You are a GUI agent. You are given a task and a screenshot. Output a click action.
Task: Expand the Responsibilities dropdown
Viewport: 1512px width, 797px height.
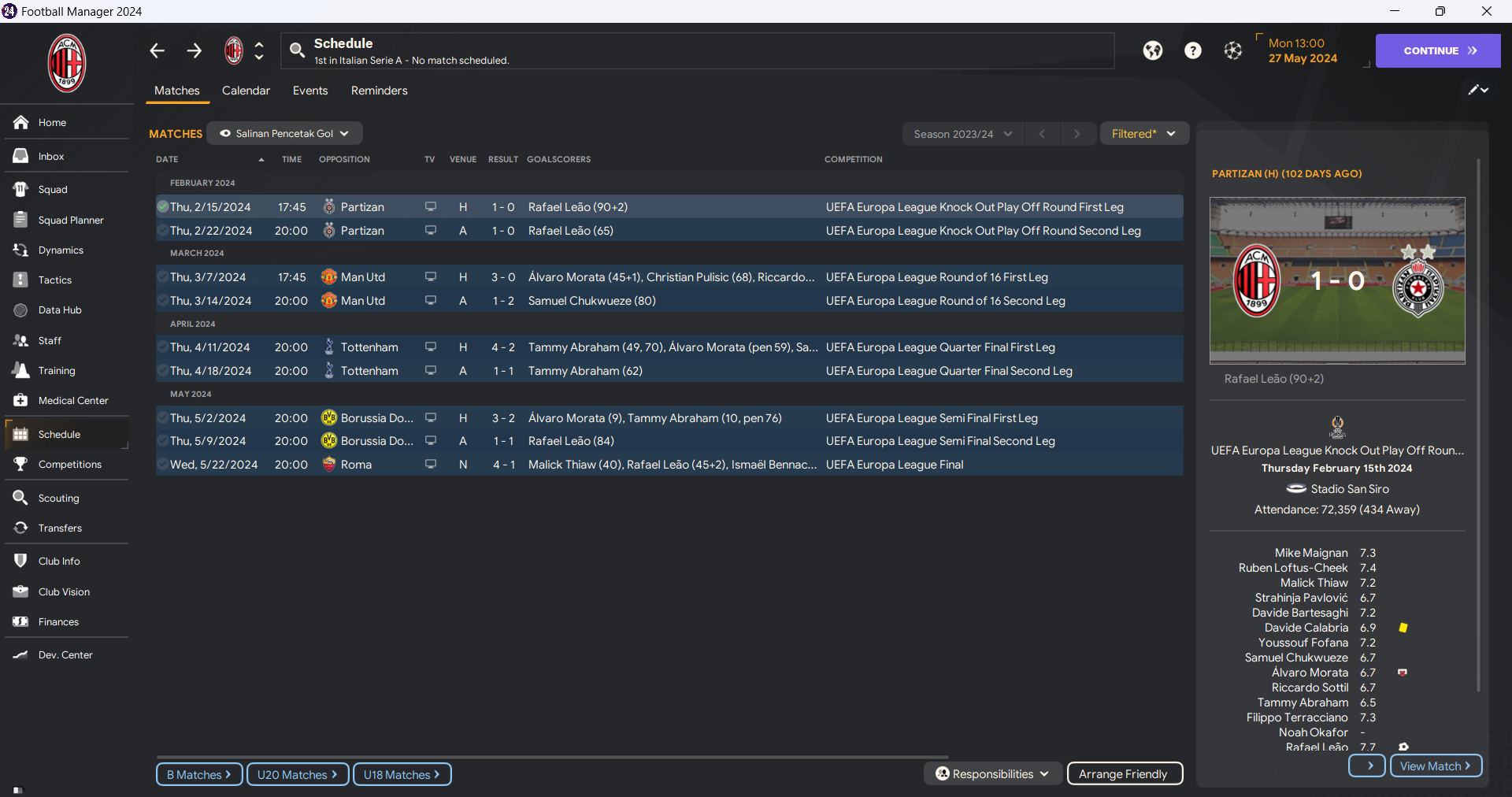click(992, 774)
